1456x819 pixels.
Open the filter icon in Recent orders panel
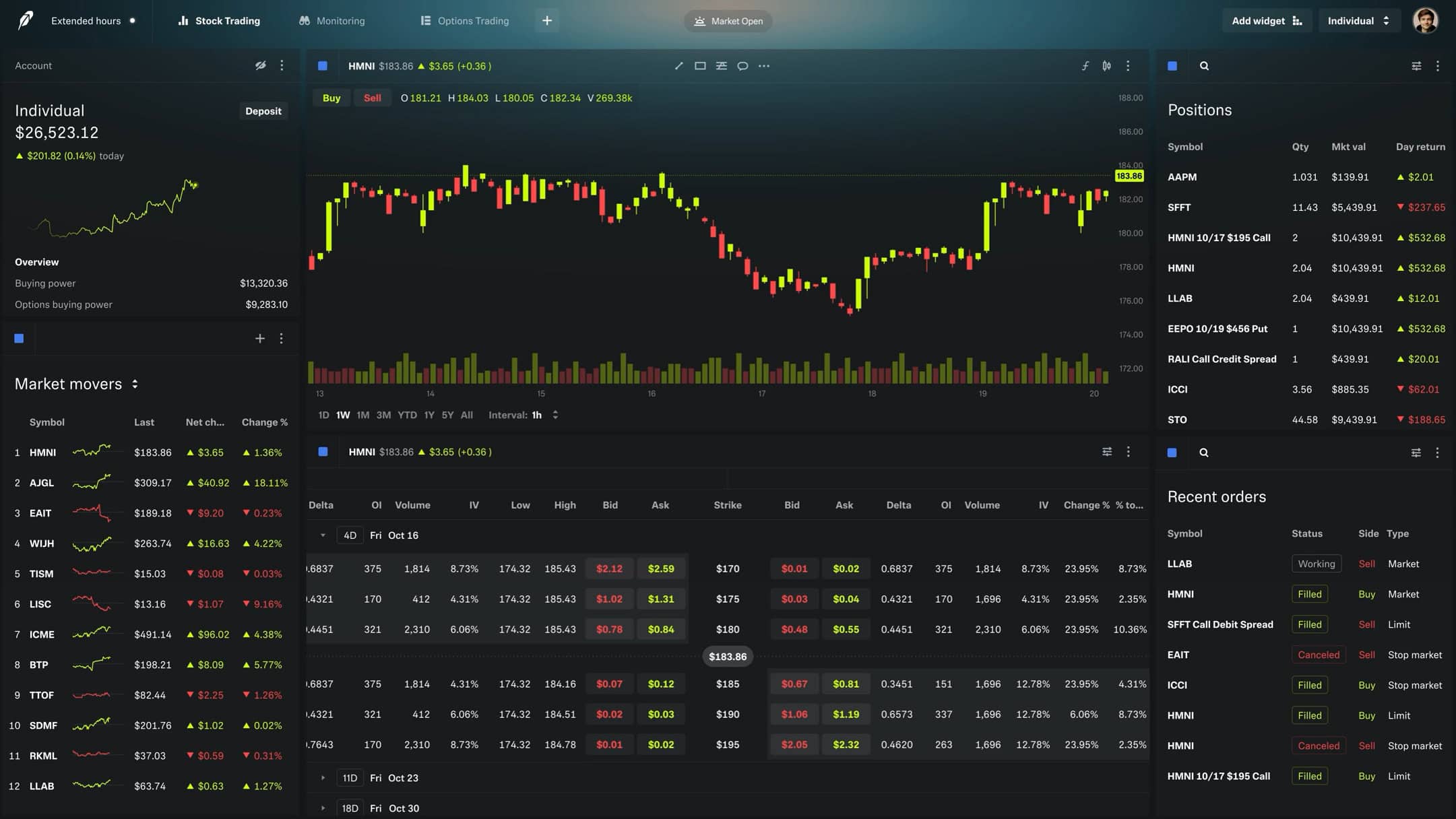[x=1416, y=452]
